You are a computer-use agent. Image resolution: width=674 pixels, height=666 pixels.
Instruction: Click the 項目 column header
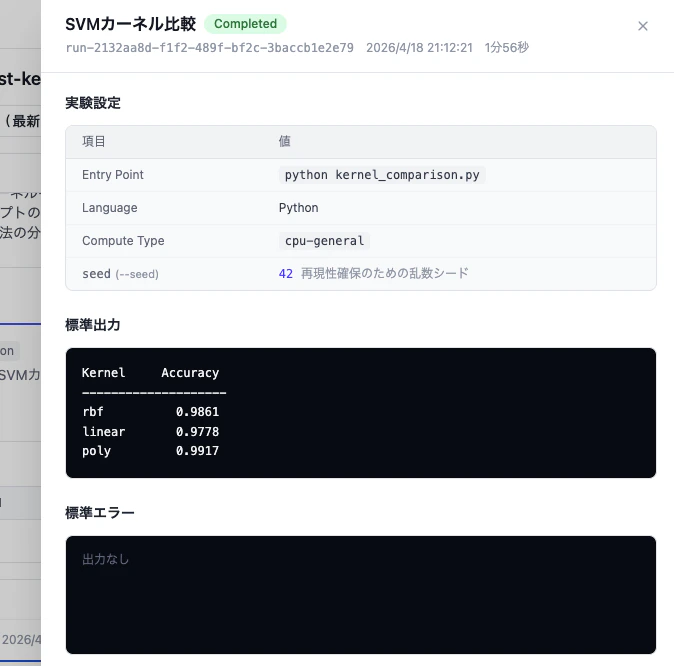coord(94,141)
